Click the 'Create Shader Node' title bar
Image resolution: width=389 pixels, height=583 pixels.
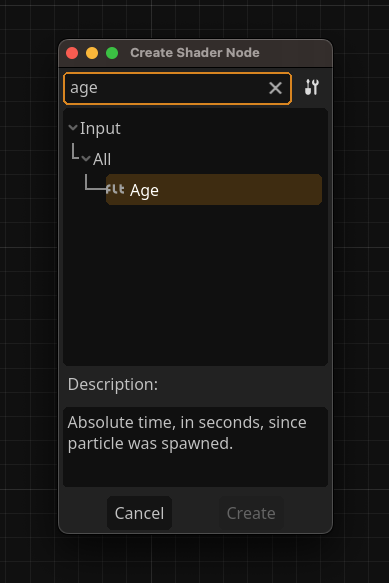coord(195,53)
